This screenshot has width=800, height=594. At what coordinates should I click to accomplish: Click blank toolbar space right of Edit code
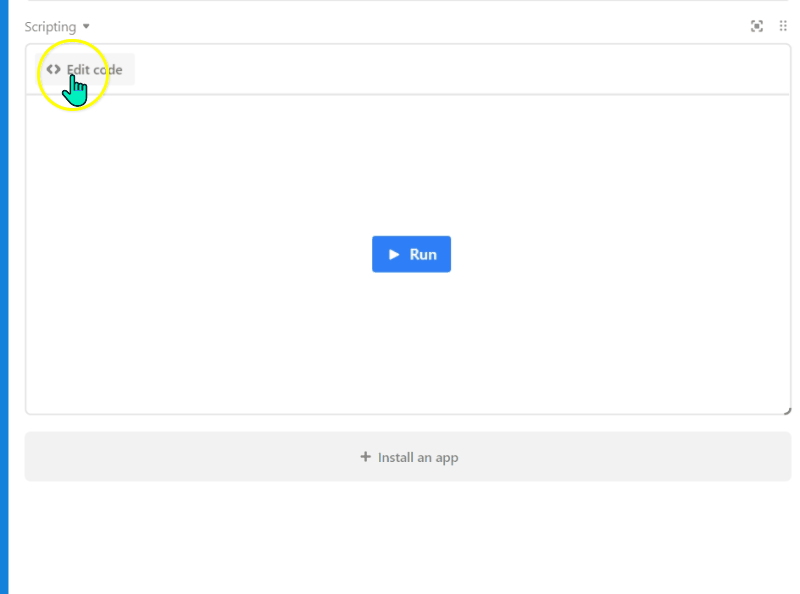450,69
